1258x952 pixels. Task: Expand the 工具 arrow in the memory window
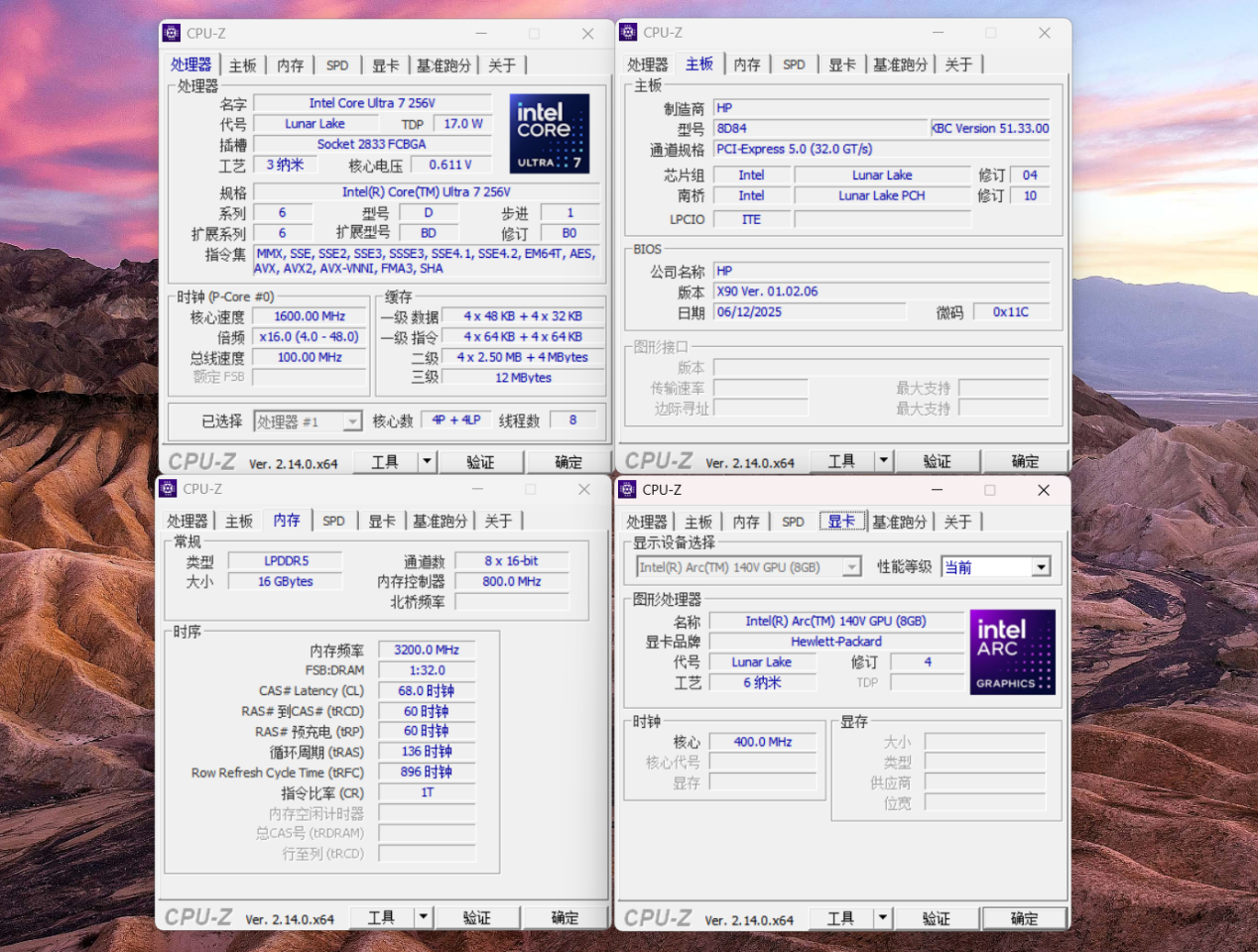tap(423, 917)
